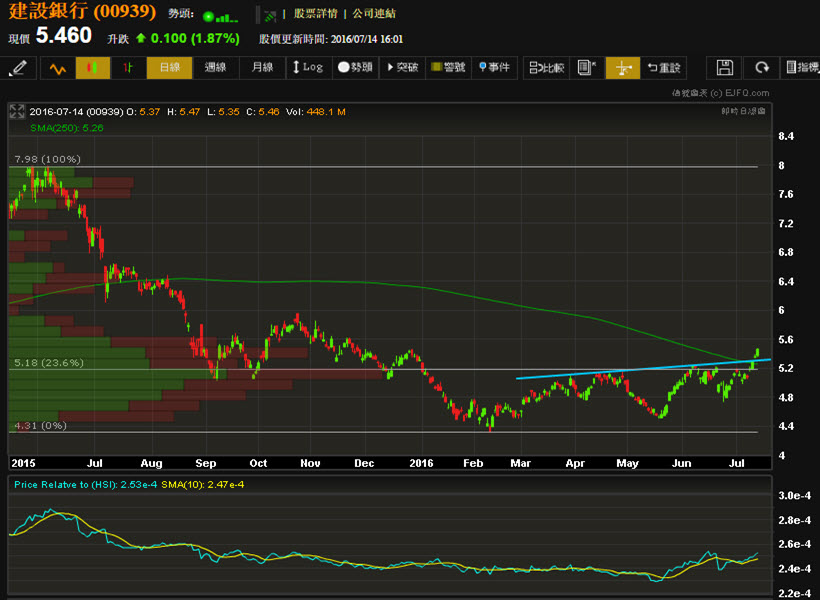Click the Jul label at the axis right end

(737, 463)
